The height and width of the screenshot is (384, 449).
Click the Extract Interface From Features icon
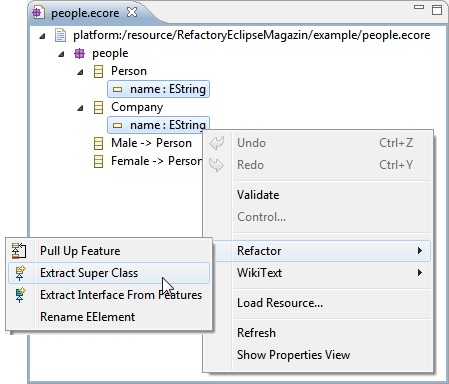tap(20, 295)
